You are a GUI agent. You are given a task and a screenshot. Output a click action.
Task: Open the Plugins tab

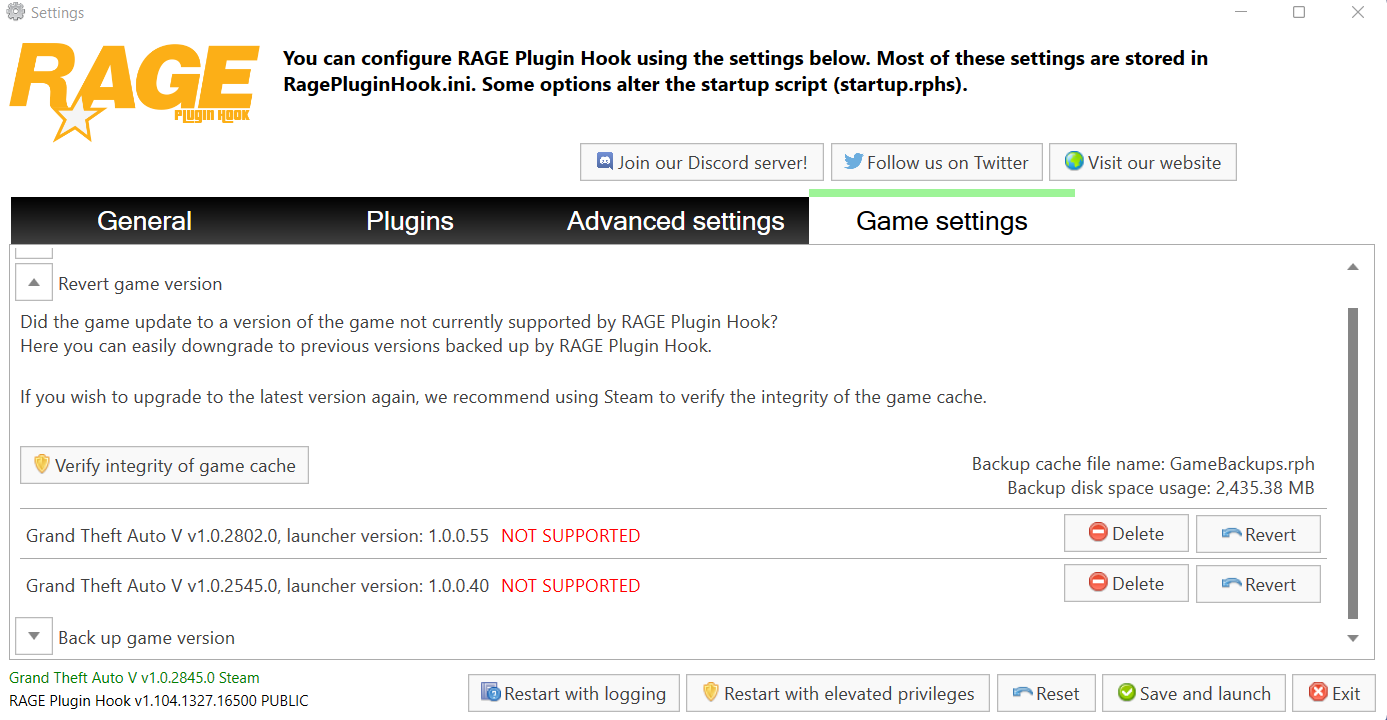(x=410, y=221)
